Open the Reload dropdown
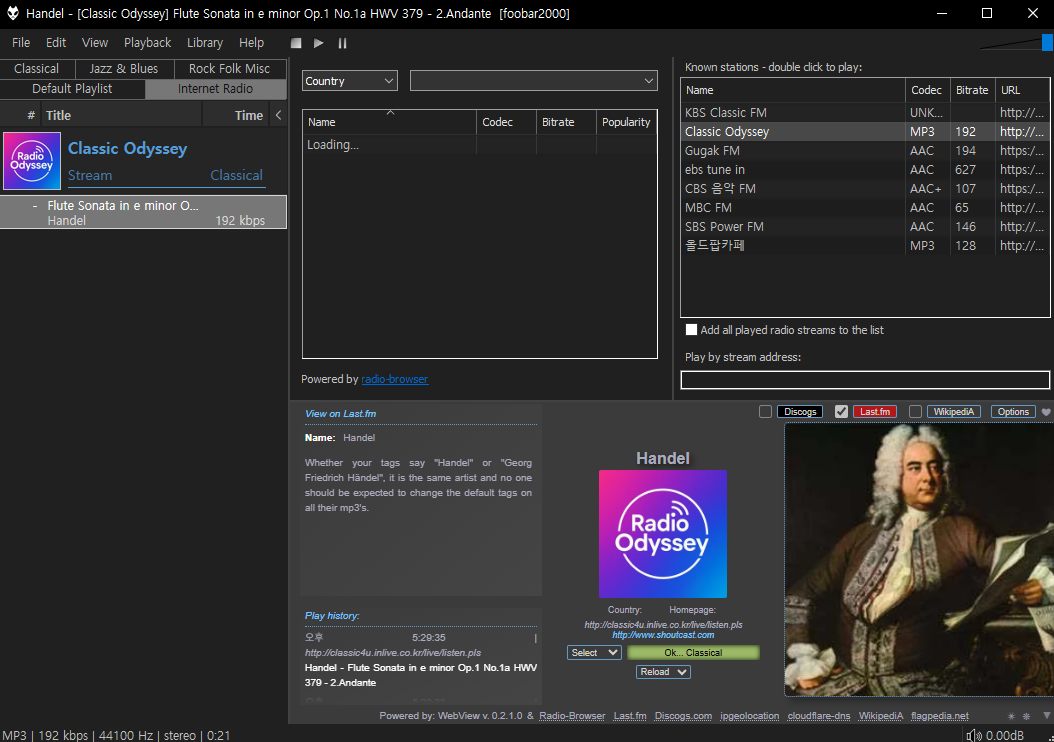Viewport: 1054px width, 742px height. coord(663,672)
